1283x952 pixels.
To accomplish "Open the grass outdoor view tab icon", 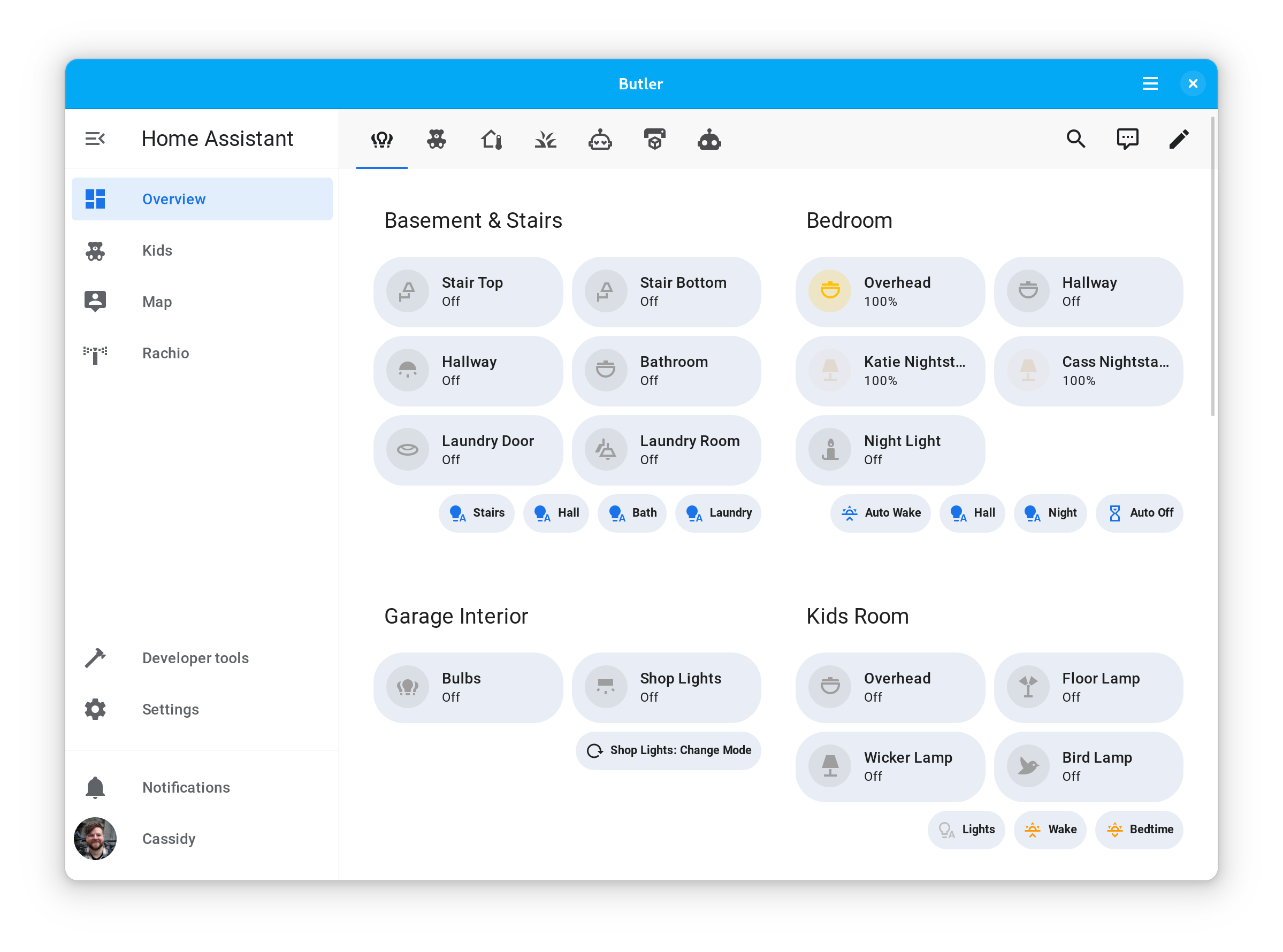I will (545, 140).
